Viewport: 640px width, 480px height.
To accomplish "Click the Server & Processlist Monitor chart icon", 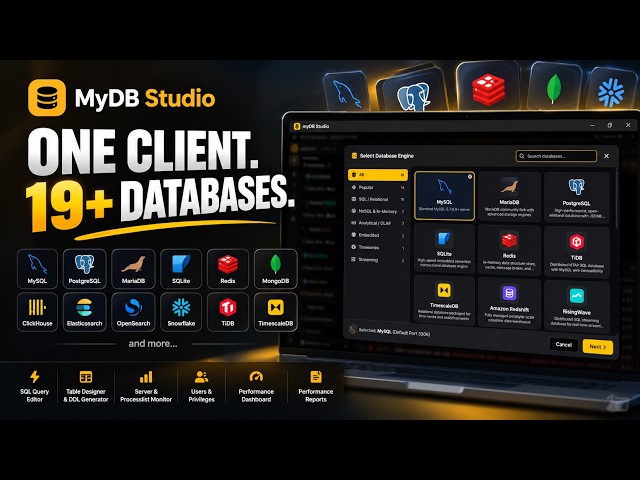I will [x=146, y=377].
